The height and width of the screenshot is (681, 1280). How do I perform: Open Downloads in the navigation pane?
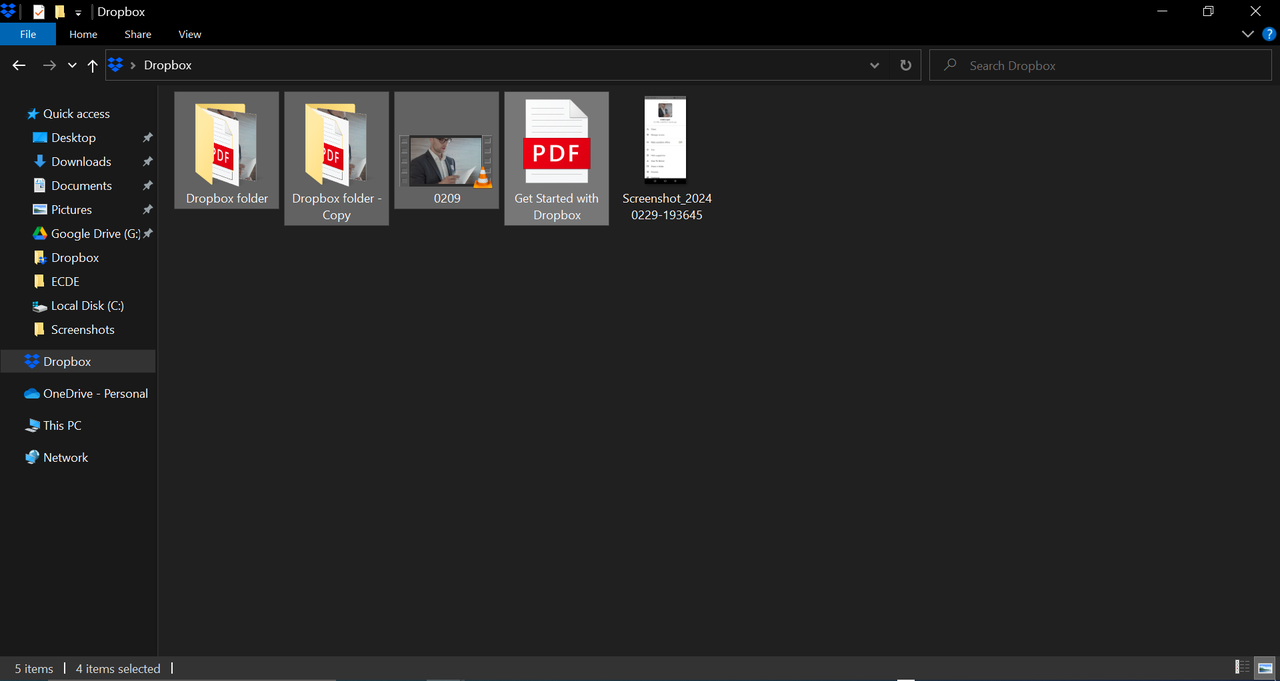81,162
